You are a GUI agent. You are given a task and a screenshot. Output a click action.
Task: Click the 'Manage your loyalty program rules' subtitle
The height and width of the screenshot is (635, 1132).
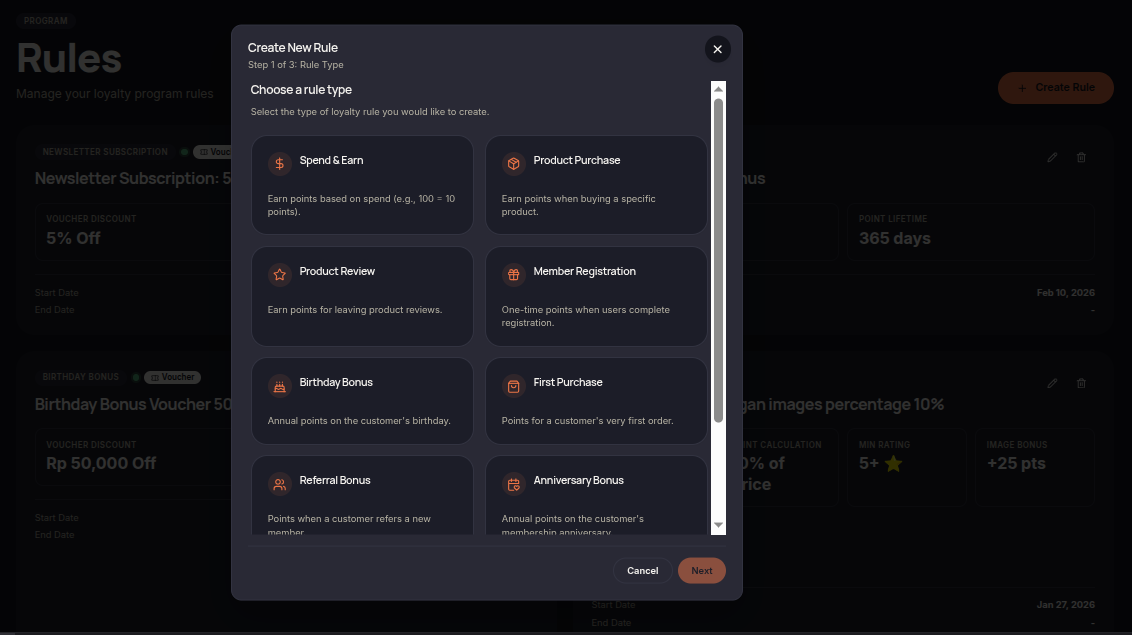(x=115, y=94)
